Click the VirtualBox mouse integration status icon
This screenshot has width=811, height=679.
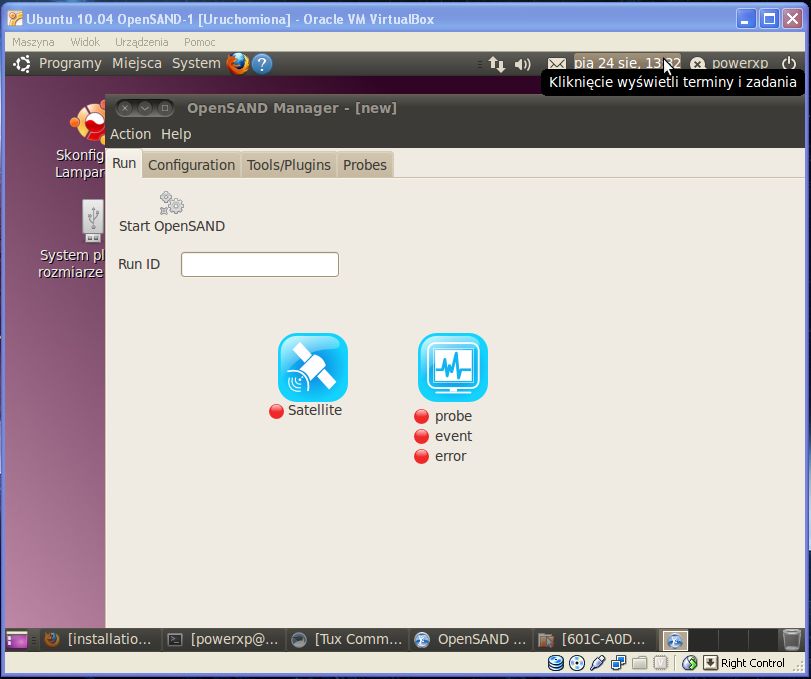pyautogui.click(x=689, y=663)
